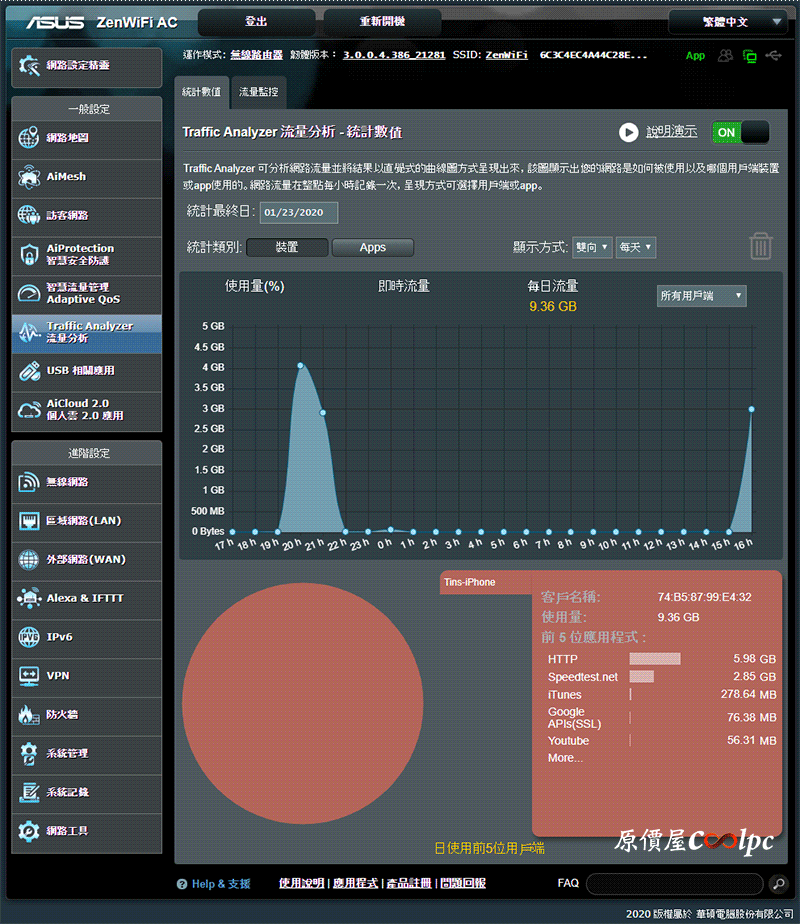Open the feedback footer link
This screenshot has width=800, height=924.
pos(463,883)
